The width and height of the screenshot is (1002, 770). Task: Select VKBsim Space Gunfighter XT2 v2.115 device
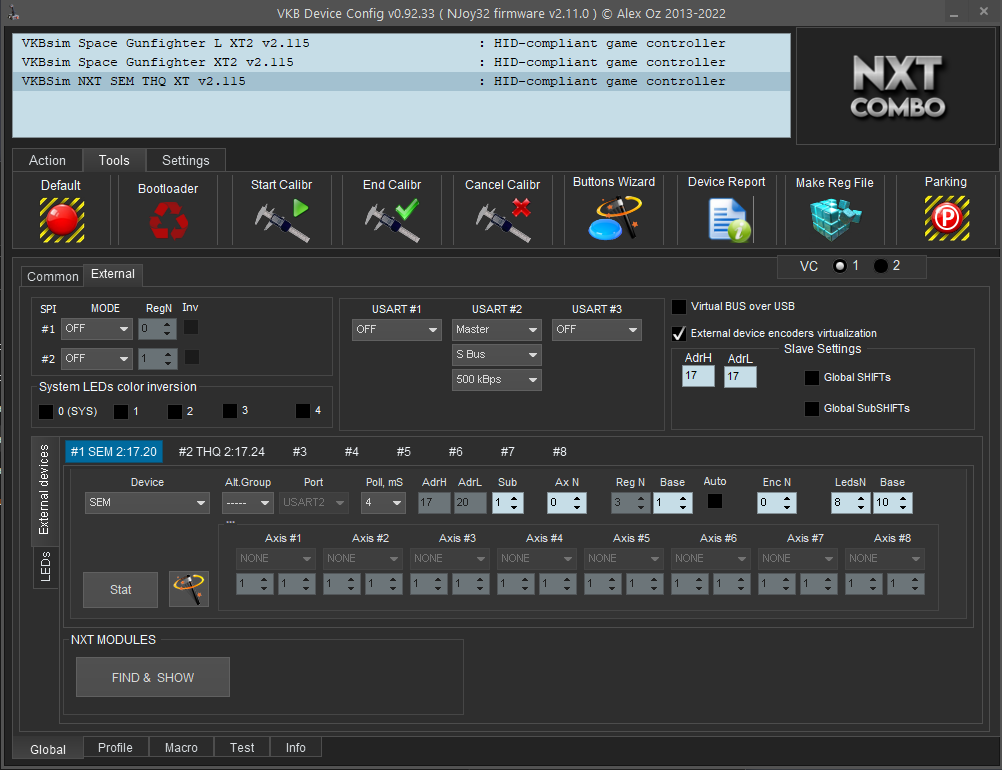[401, 63]
